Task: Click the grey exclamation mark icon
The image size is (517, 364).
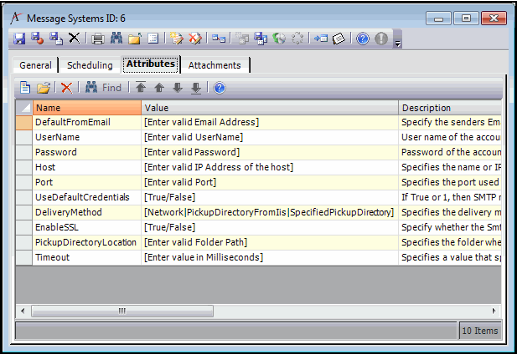Action: tap(381, 39)
